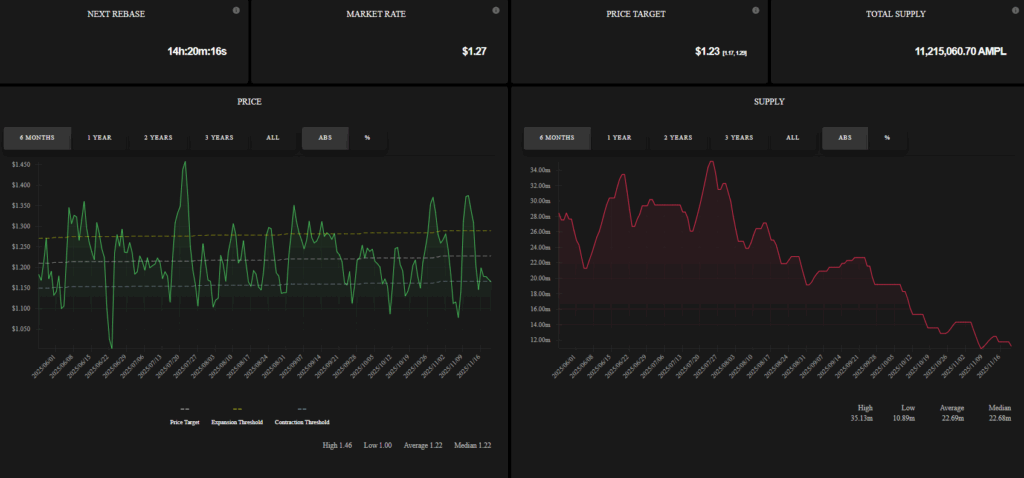Select 2 Years range on Price chart
This screenshot has height=478, width=1024.
pos(159,137)
